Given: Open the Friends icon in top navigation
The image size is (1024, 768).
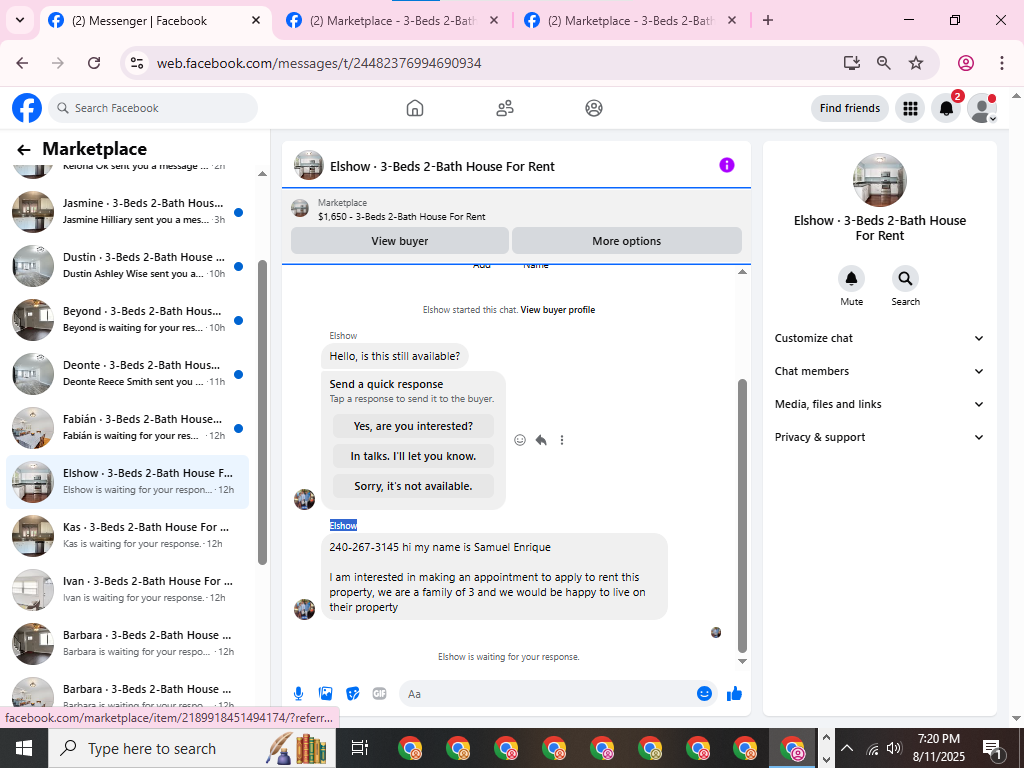Looking at the screenshot, I should (505, 108).
